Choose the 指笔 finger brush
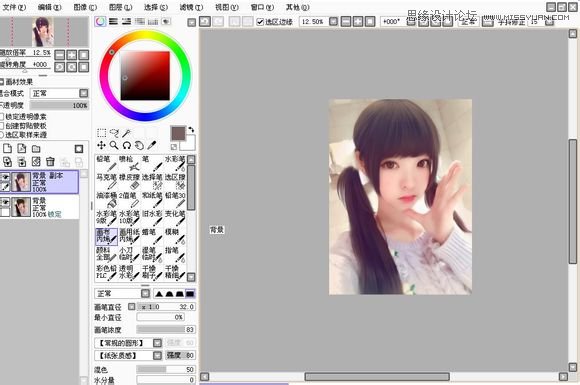 click(175, 254)
